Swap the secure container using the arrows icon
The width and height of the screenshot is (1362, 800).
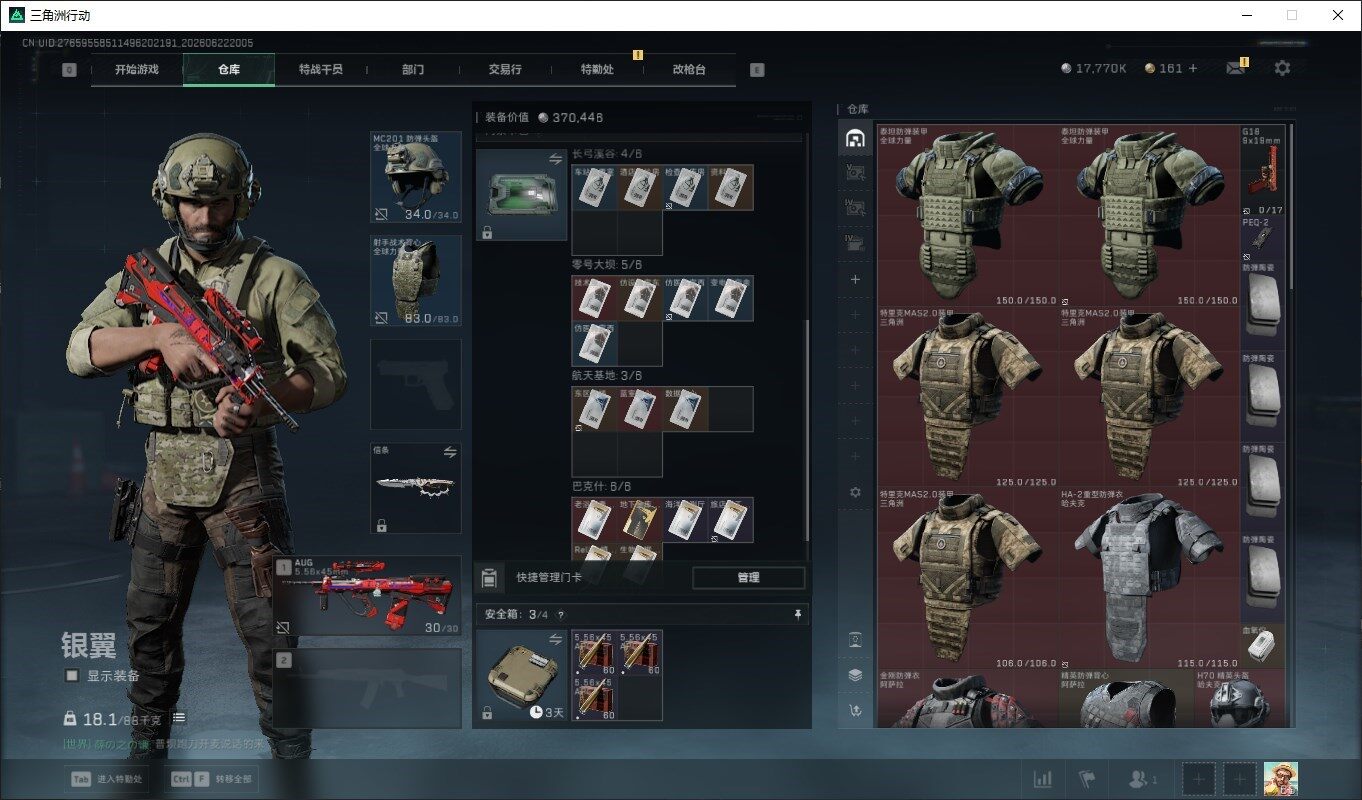[x=555, y=639]
